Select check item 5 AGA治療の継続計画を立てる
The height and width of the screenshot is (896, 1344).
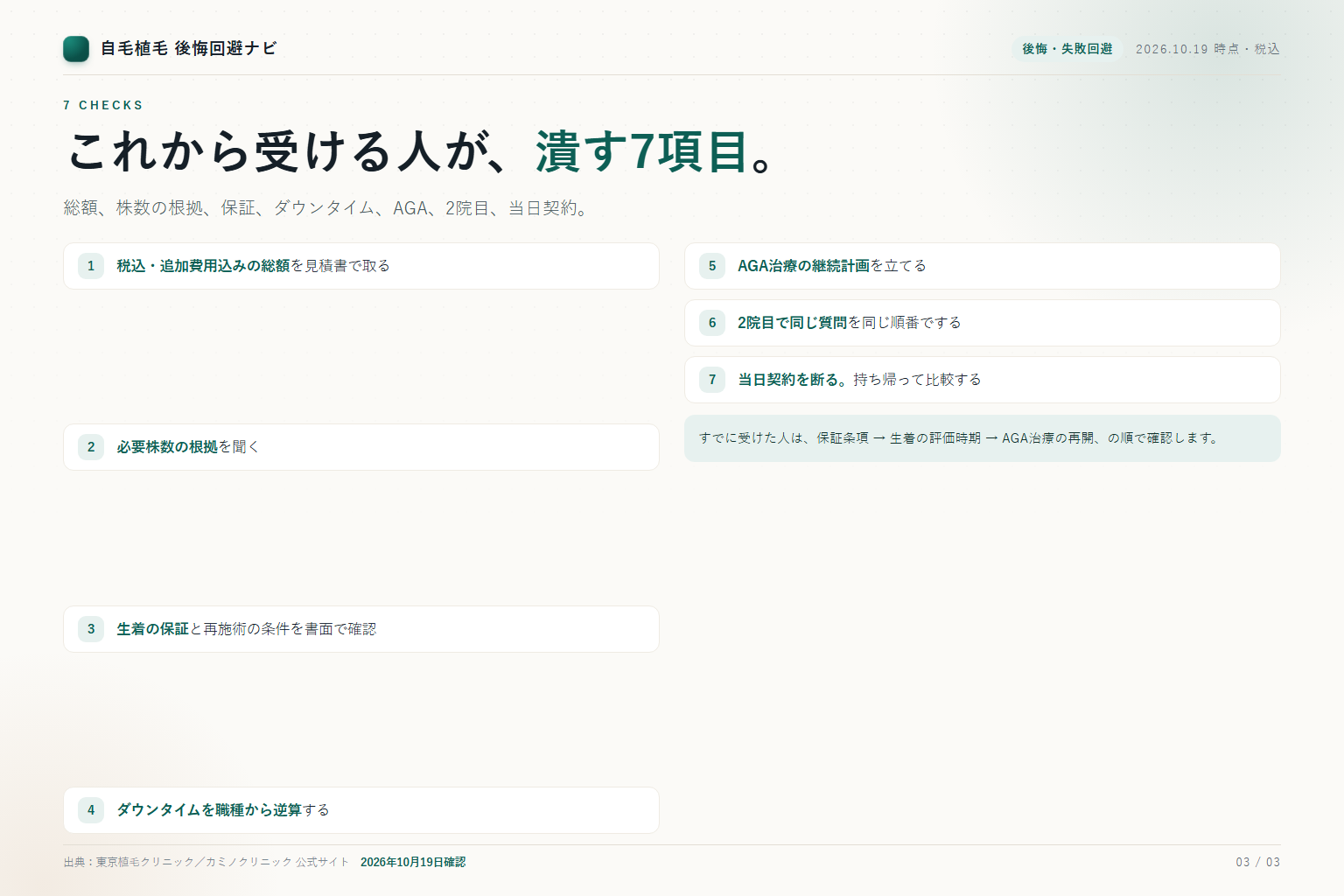983,266
